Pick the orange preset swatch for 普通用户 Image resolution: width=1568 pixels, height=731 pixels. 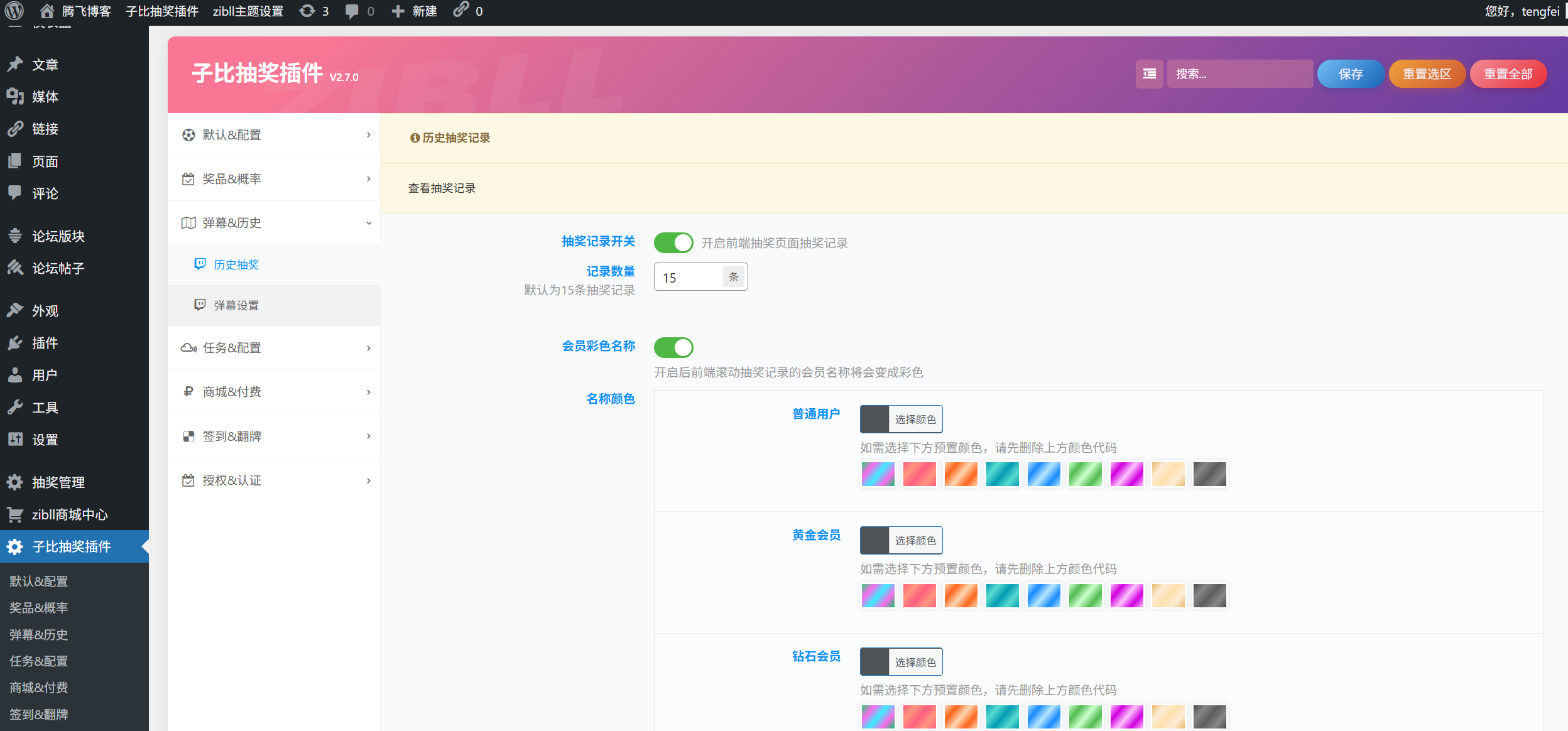coord(961,474)
